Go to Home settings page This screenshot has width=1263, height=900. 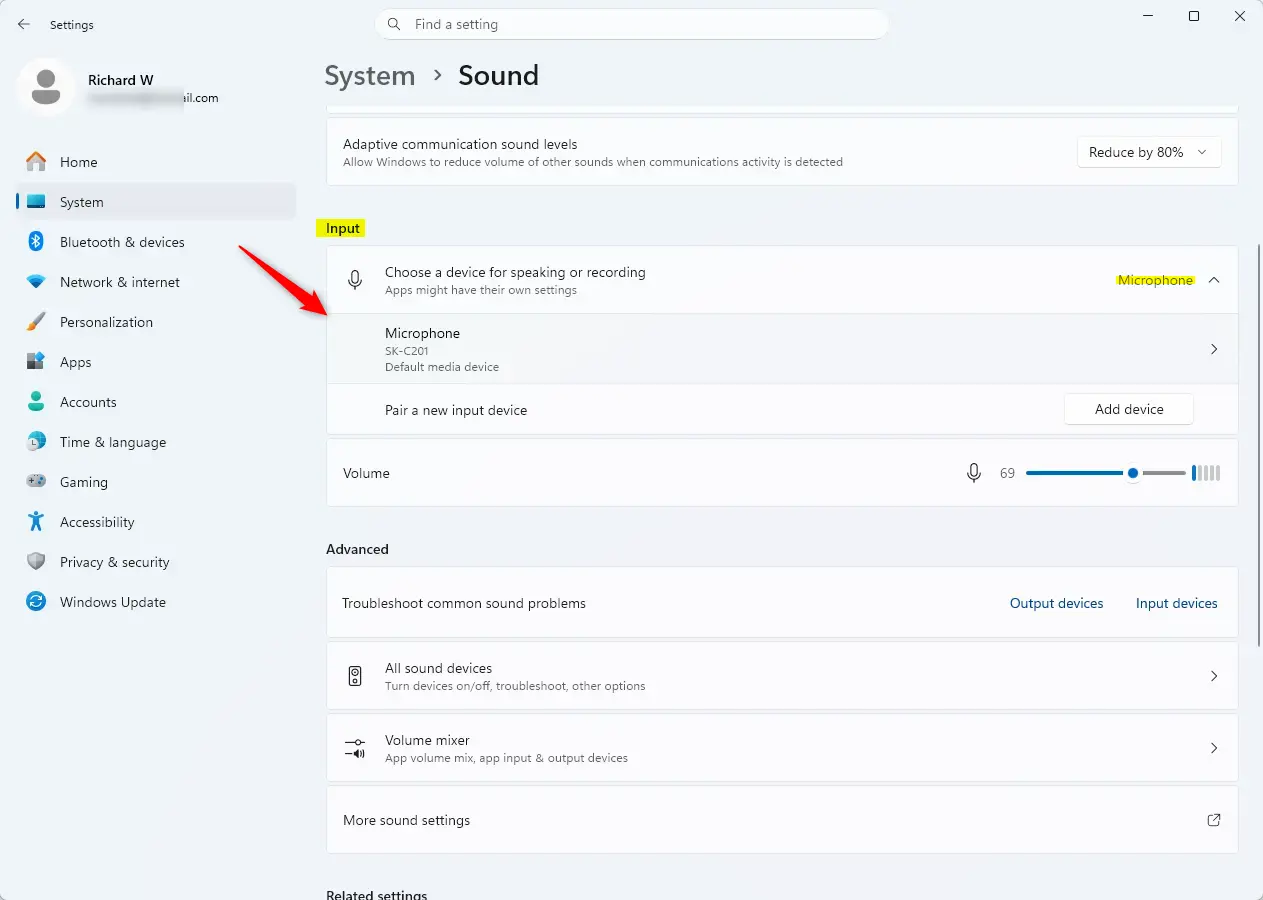[156, 162]
